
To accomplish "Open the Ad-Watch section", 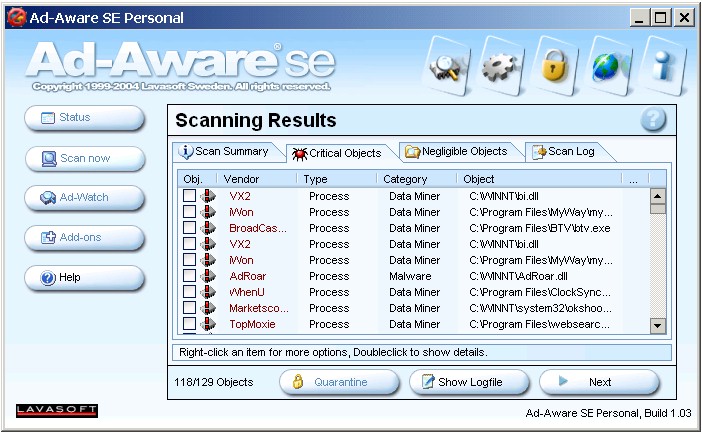I will 85,197.
